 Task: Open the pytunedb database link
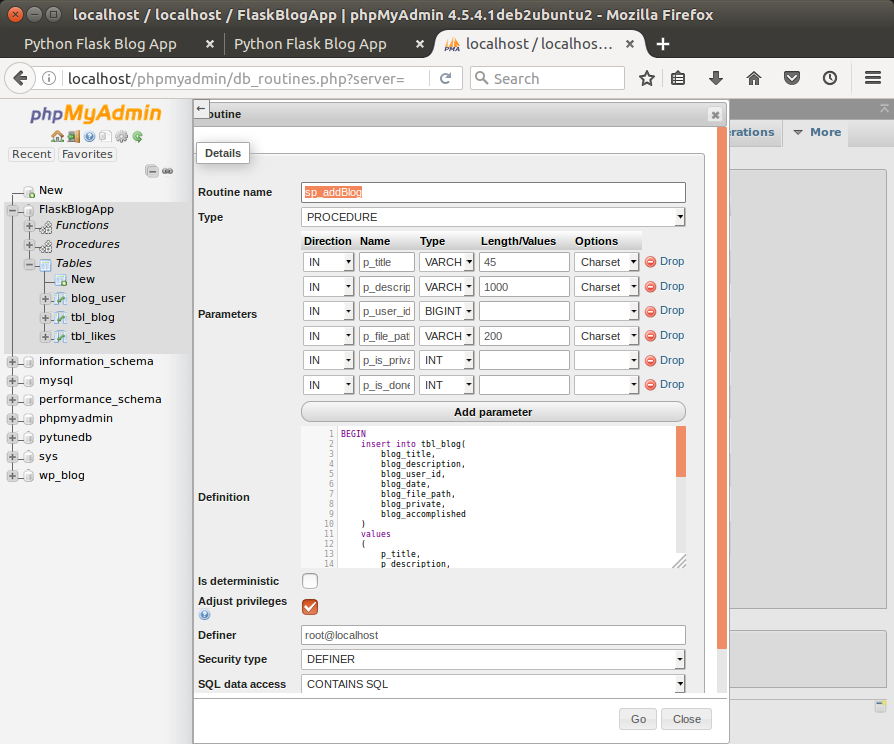tap(65, 437)
